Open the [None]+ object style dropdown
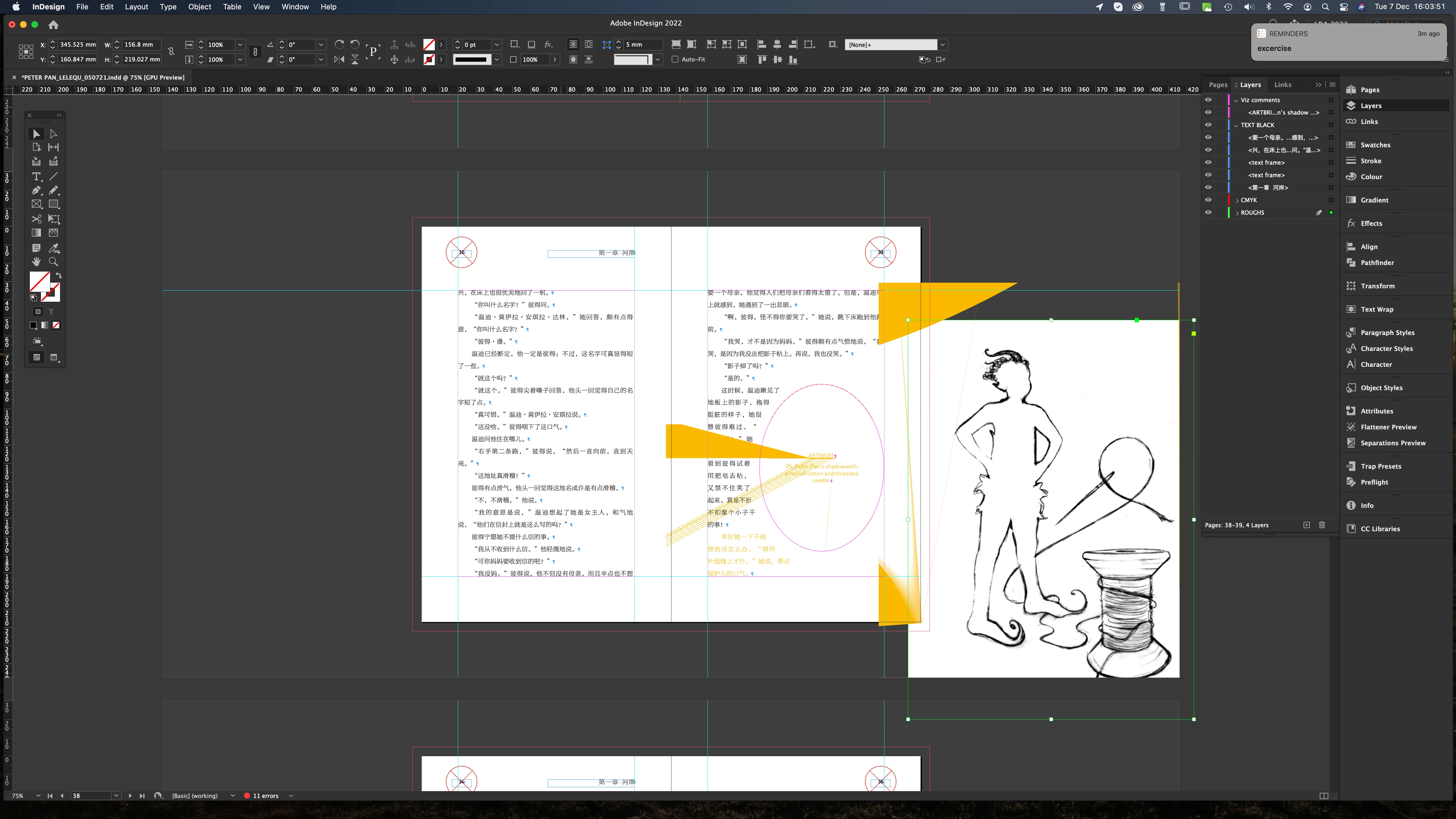This screenshot has width=1456, height=819. [x=942, y=45]
